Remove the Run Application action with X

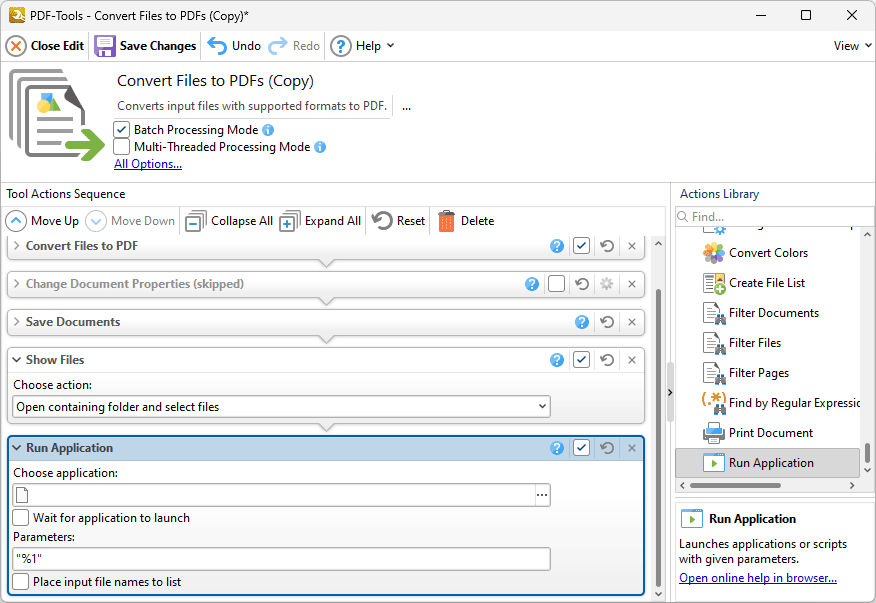pyautogui.click(x=631, y=448)
